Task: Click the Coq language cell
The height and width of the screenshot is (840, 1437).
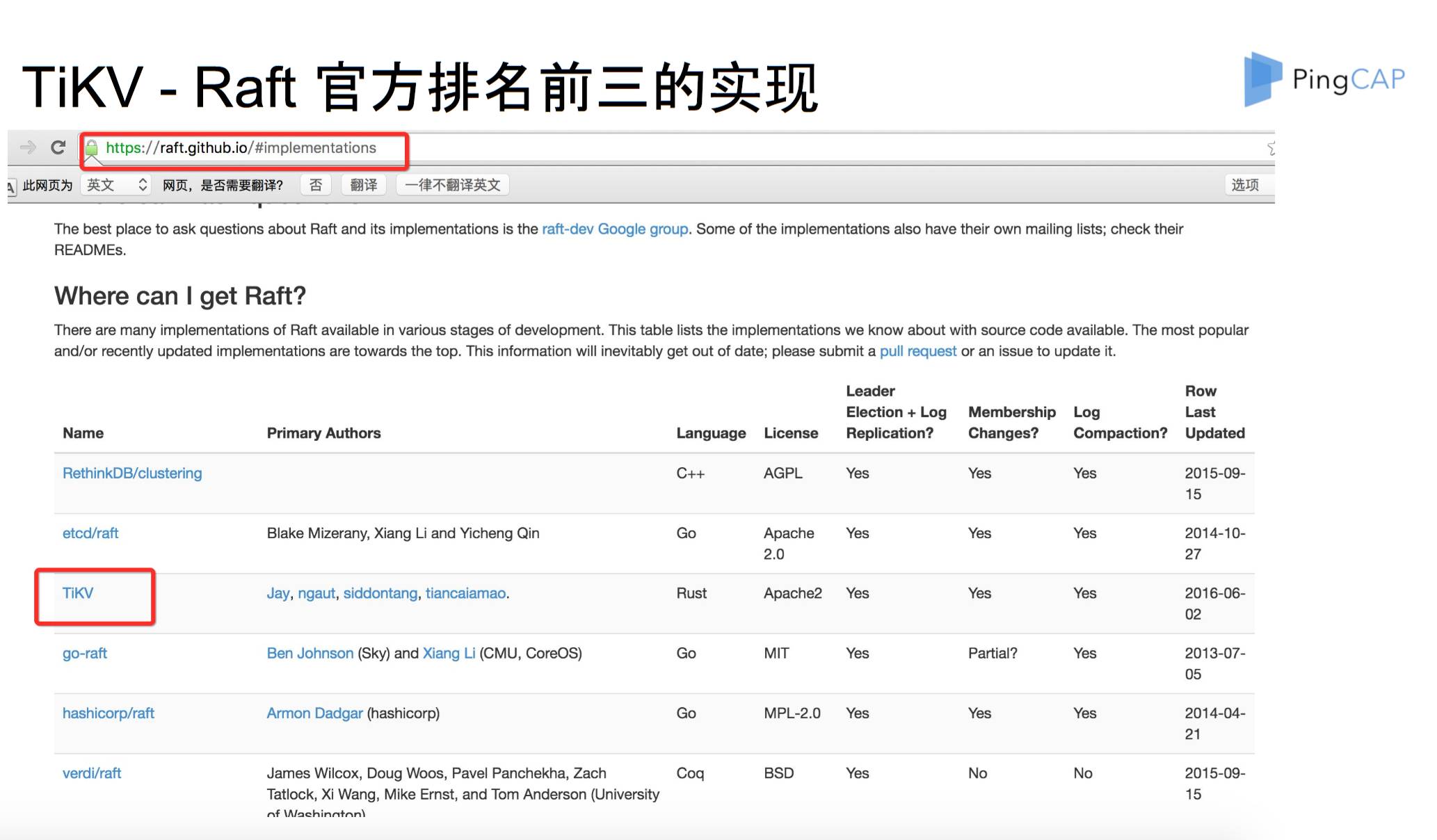Action: click(x=690, y=773)
